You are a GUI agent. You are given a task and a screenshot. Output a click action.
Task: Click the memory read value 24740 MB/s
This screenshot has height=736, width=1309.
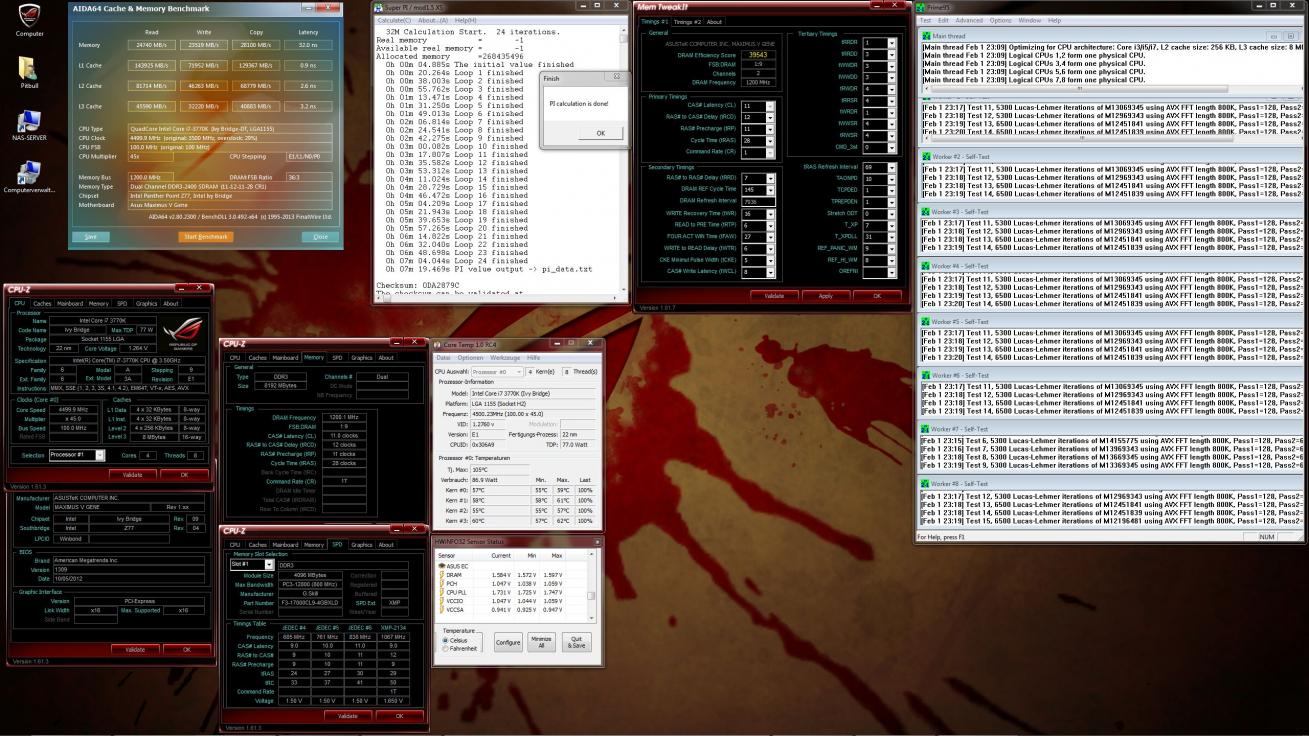[152, 45]
